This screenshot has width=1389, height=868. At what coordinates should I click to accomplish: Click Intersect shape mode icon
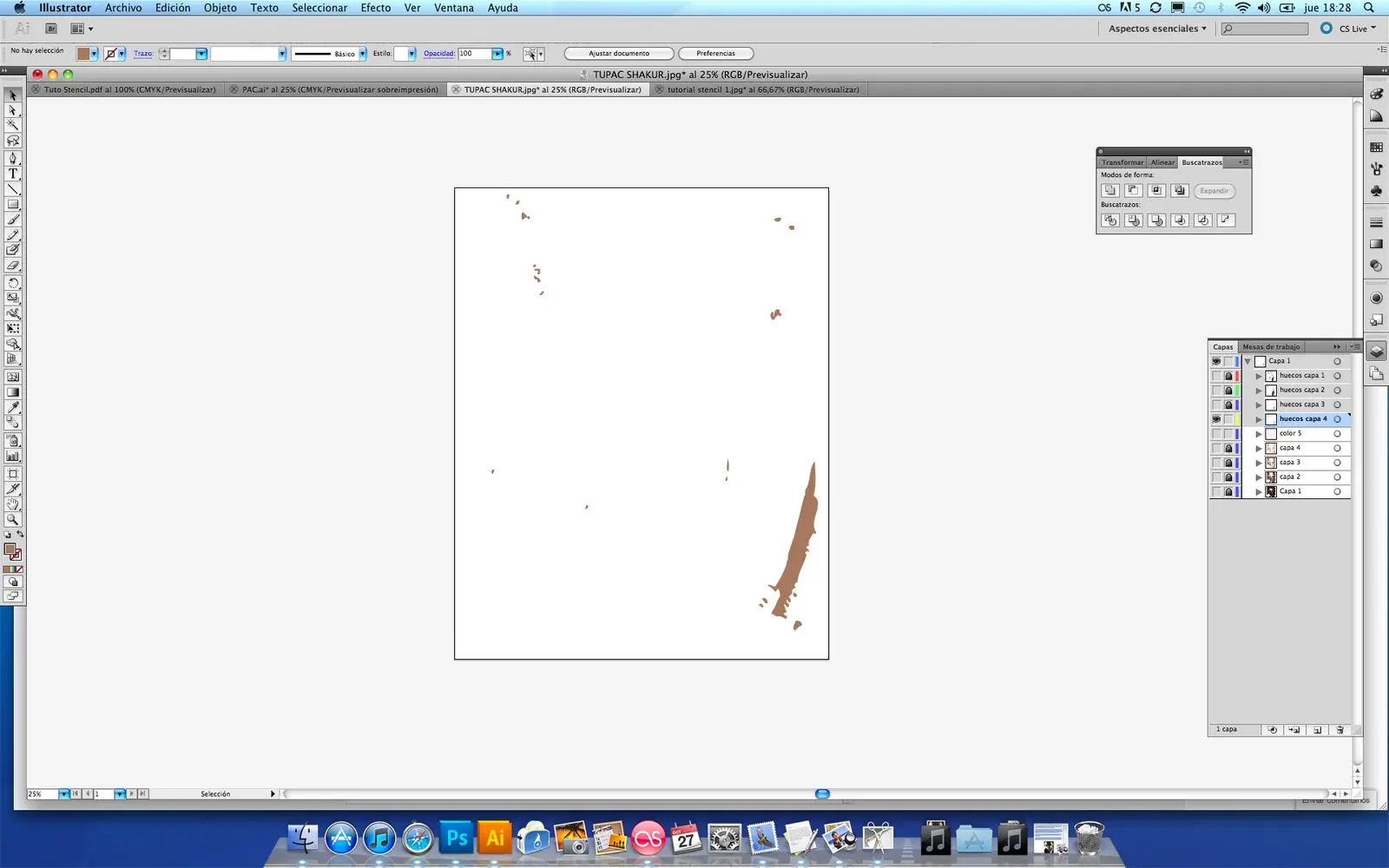tap(1156, 190)
